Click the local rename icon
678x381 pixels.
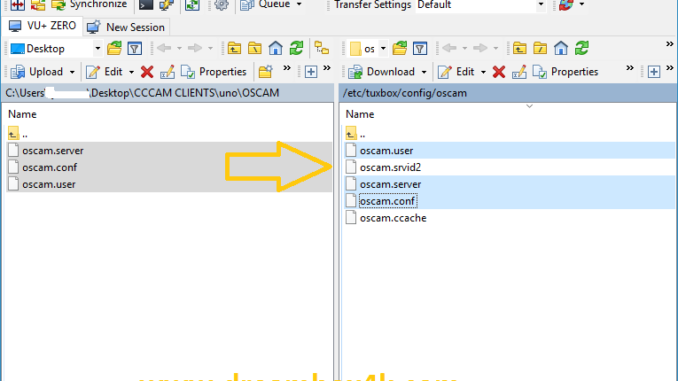pos(167,72)
